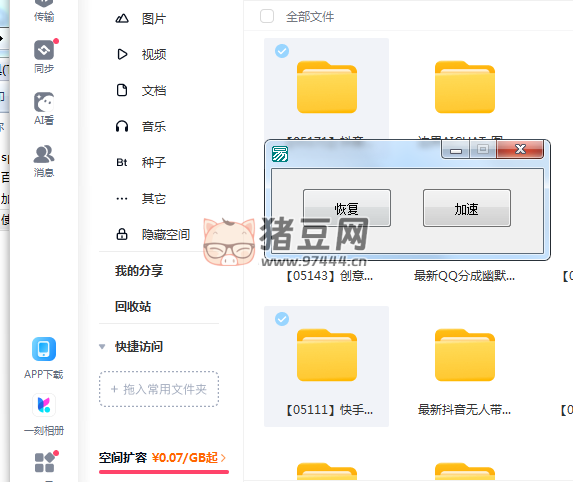Click the arrow after 空间扩容 ¥0.07/GB起
This screenshot has height=482, width=573.
coord(223,458)
